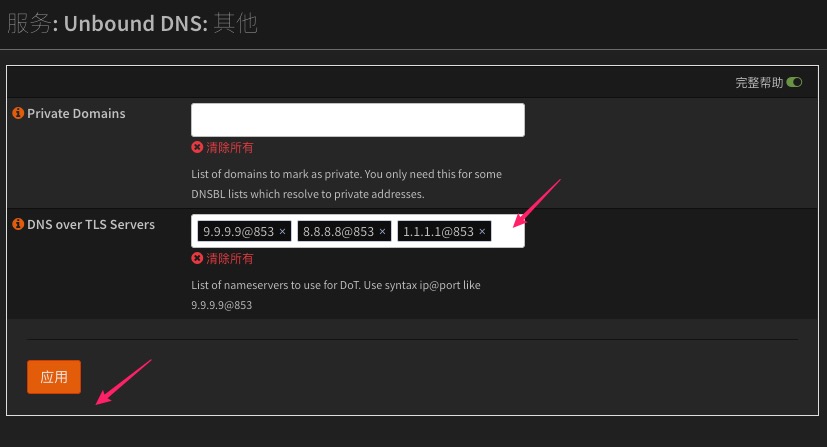Click the red clear icon under Private Domains

[197, 148]
